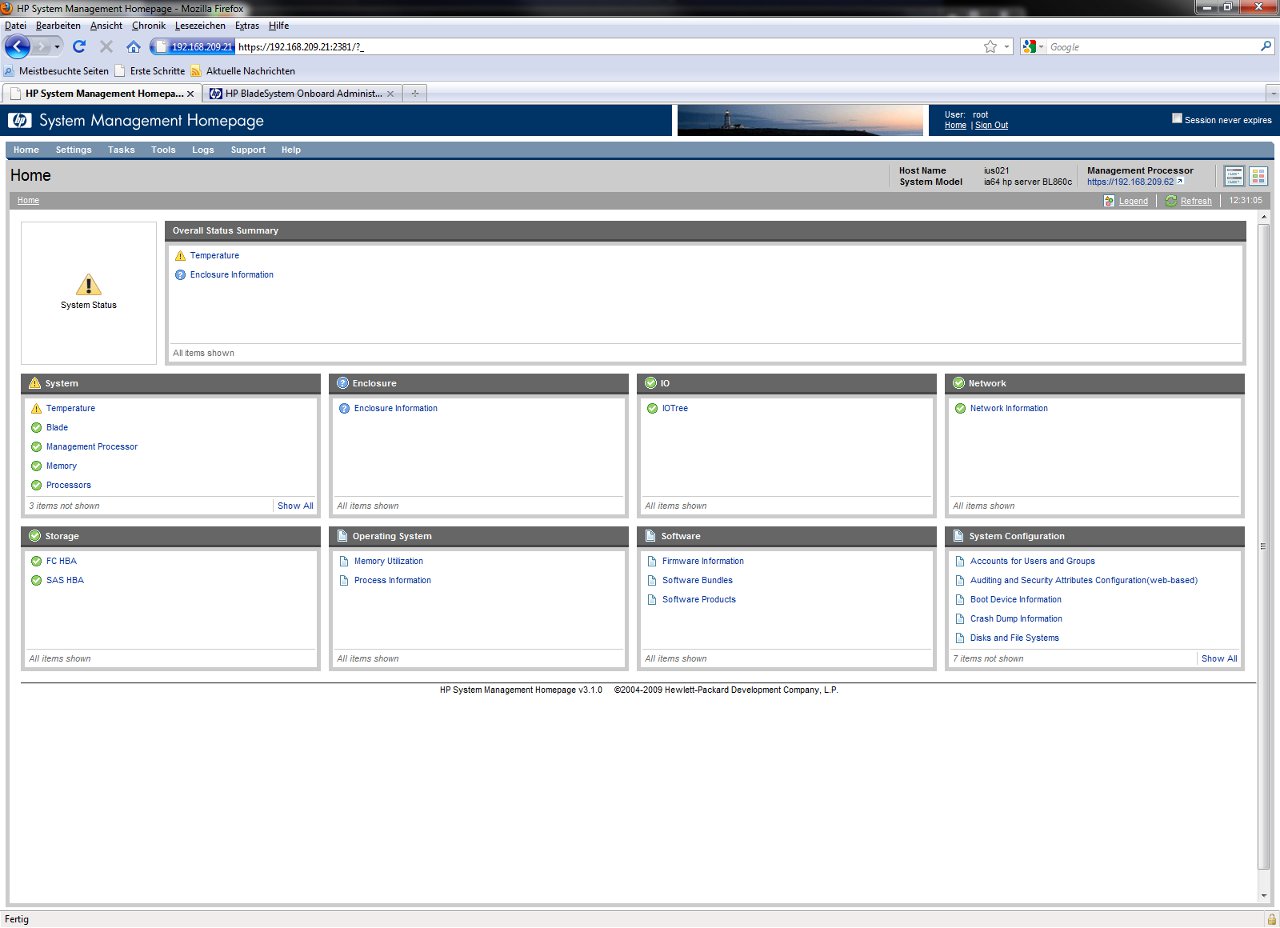Open the Settings menu
The height and width of the screenshot is (928, 1280).
(73, 150)
